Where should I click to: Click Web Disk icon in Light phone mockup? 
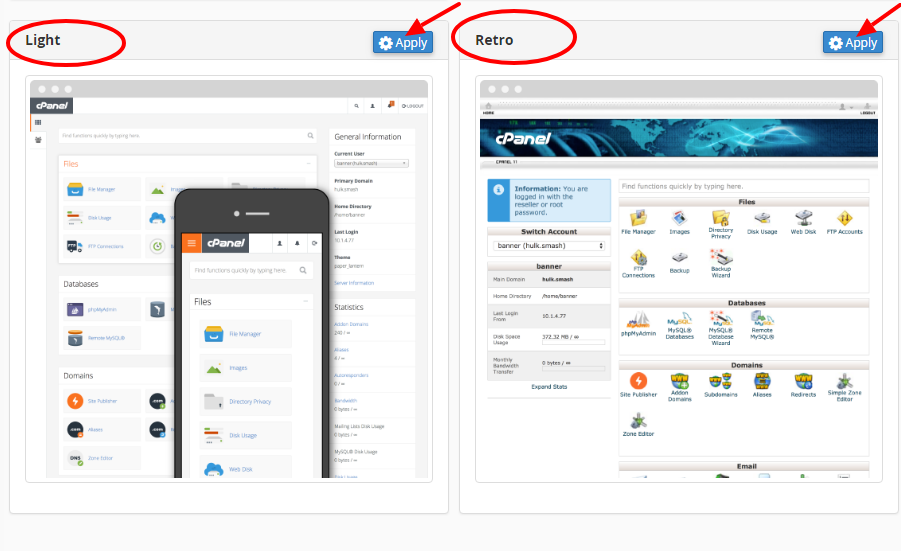[x=214, y=469]
